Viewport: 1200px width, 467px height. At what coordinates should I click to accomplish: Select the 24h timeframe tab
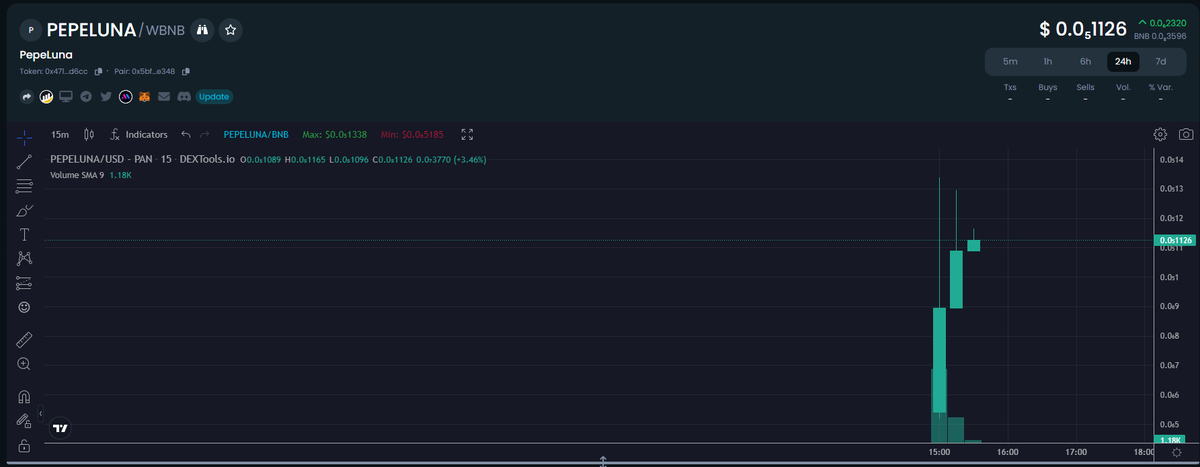[x=1123, y=61]
